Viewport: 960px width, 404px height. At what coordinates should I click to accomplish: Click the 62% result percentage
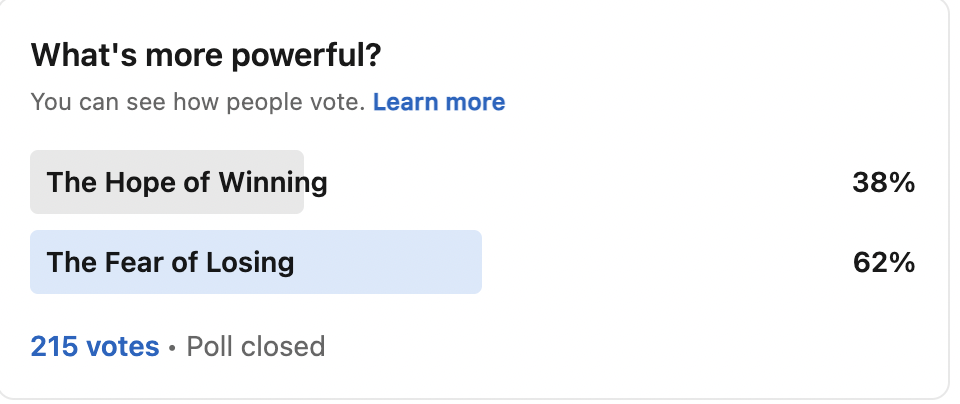click(883, 263)
